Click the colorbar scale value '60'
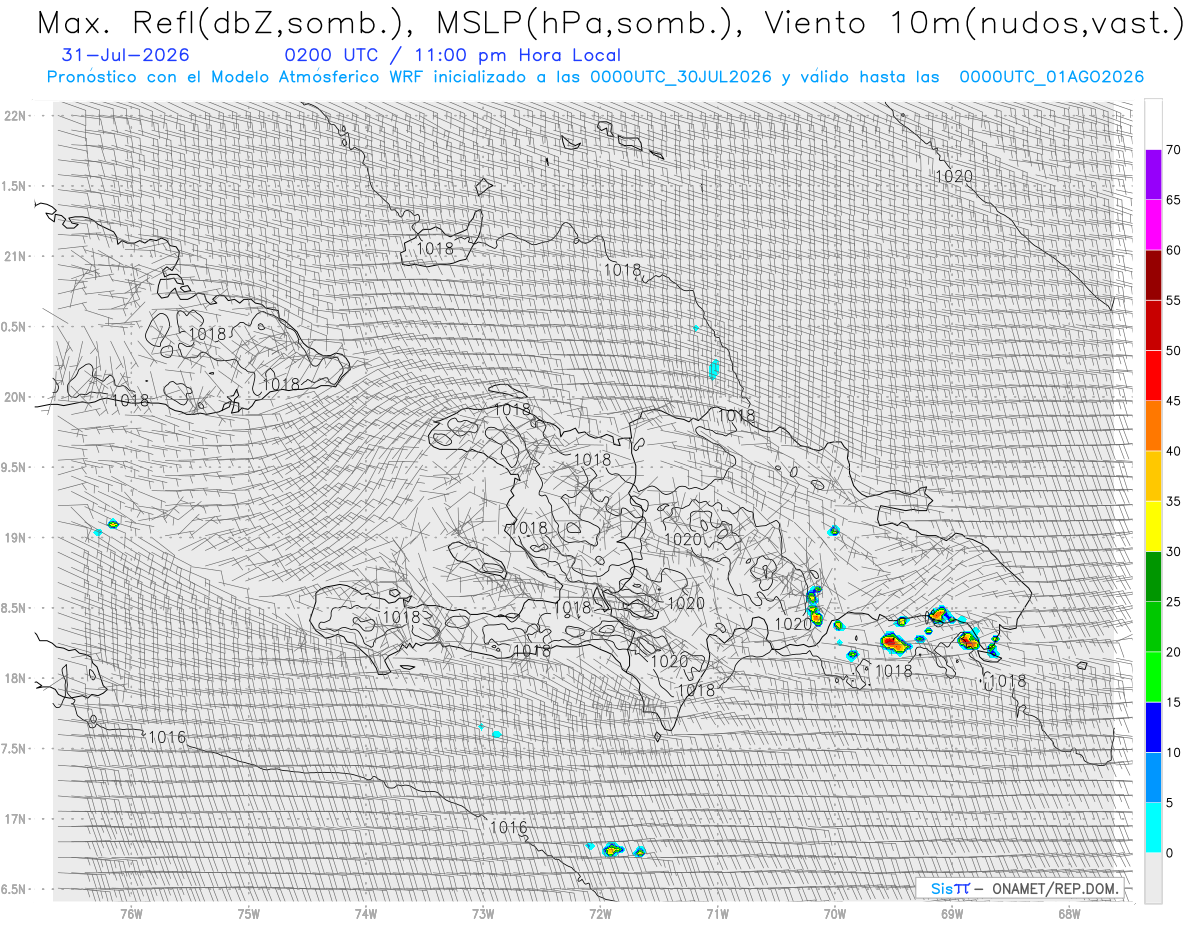 click(x=1174, y=250)
